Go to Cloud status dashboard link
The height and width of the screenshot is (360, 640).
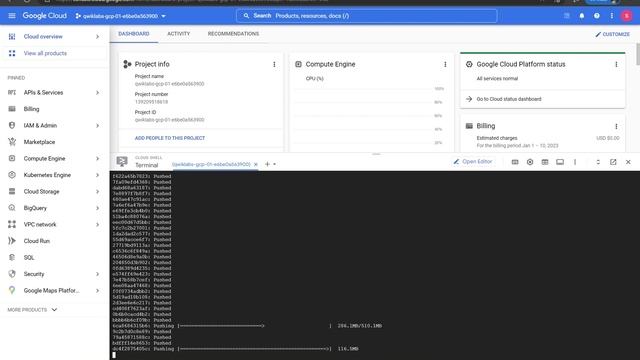[x=509, y=99]
